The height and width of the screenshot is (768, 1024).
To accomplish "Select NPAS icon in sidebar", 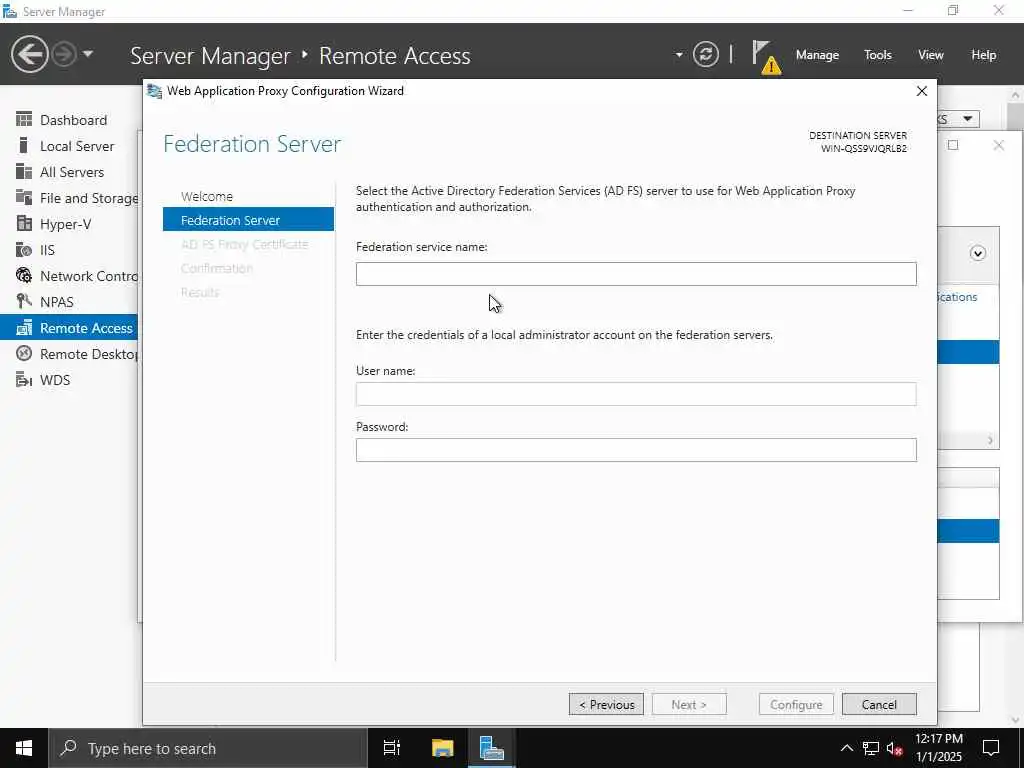I will click(24, 301).
